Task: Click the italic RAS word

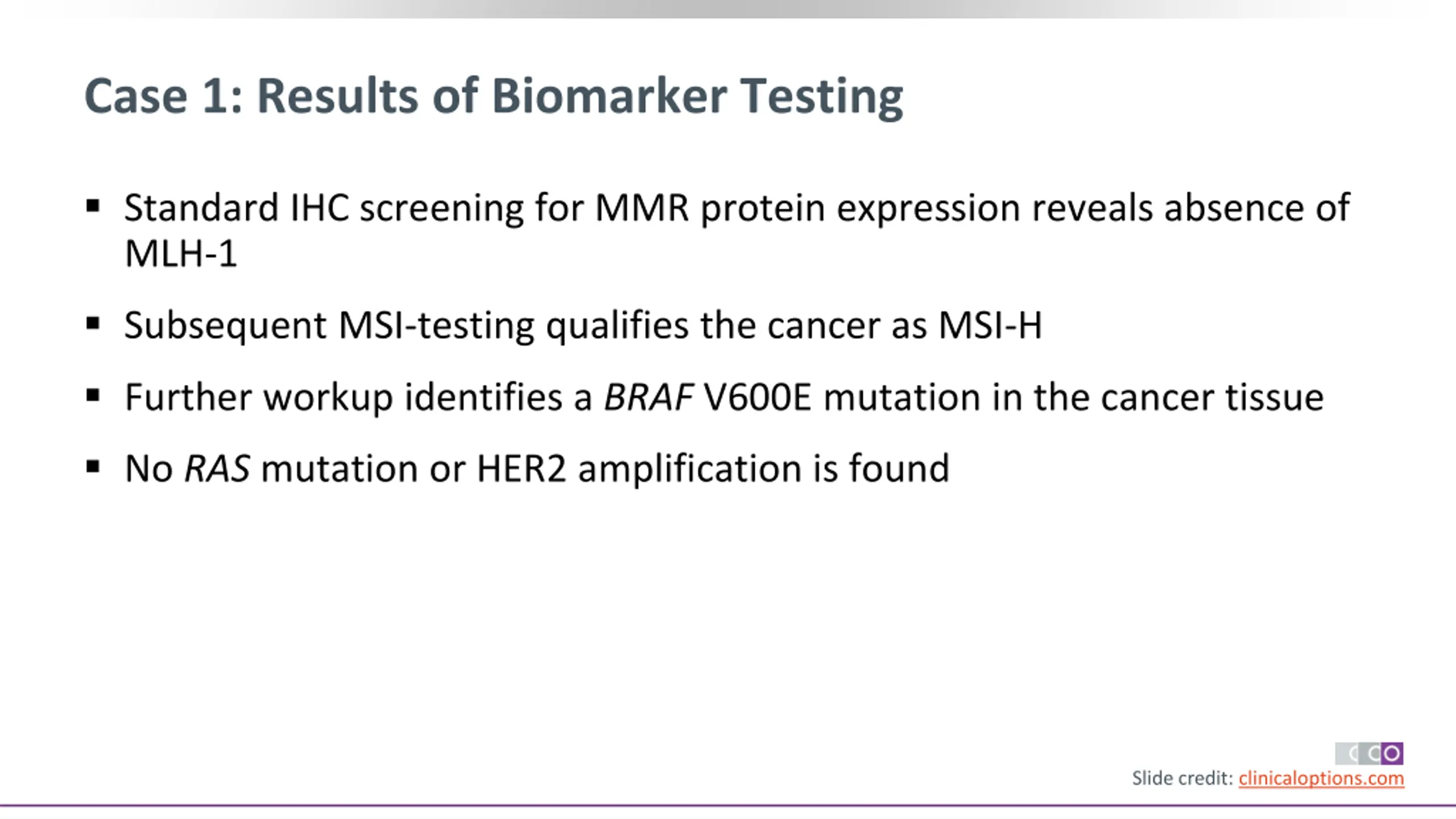Action: pos(217,469)
